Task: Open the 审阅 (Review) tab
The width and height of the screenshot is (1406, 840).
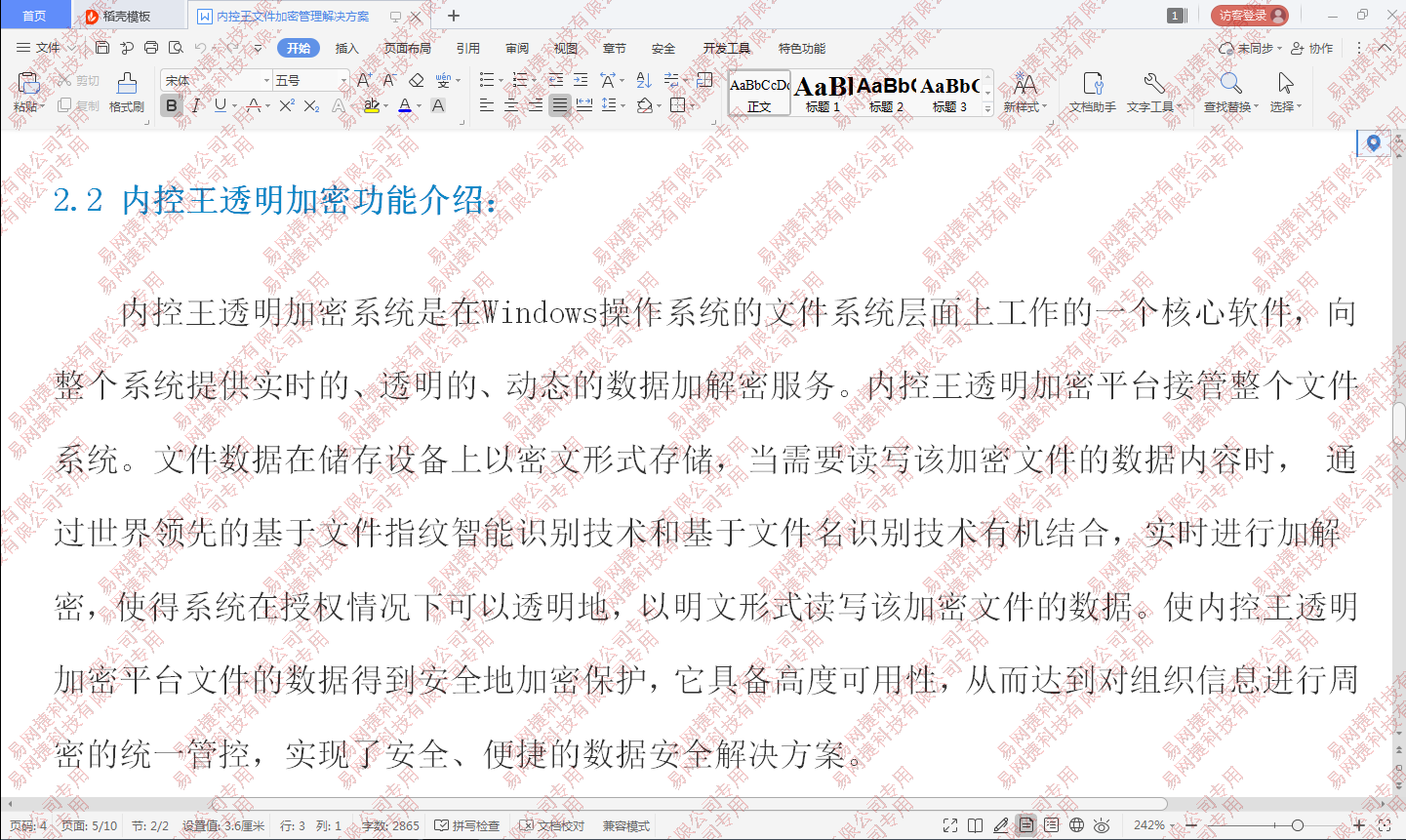Action: coord(517,48)
